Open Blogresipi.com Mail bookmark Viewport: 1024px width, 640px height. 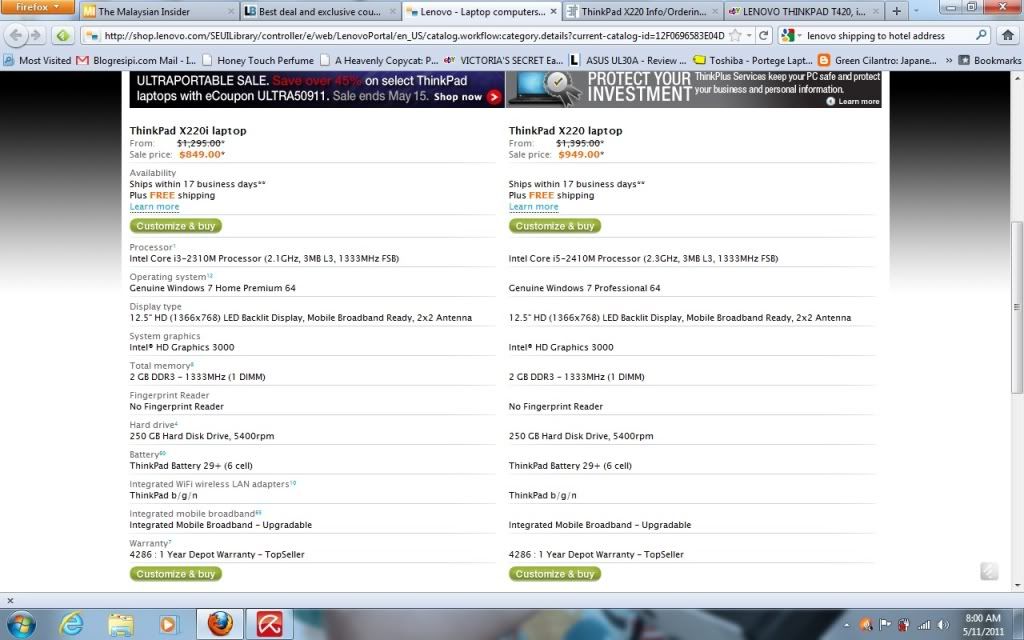(136, 60)
